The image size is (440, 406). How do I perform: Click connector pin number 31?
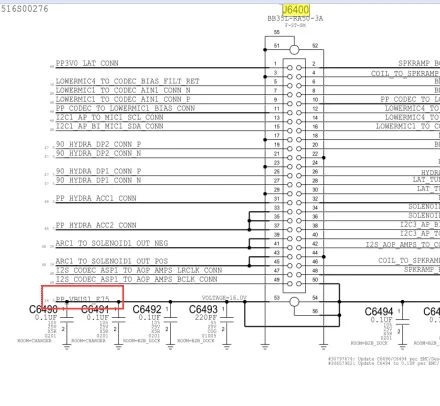277,199
